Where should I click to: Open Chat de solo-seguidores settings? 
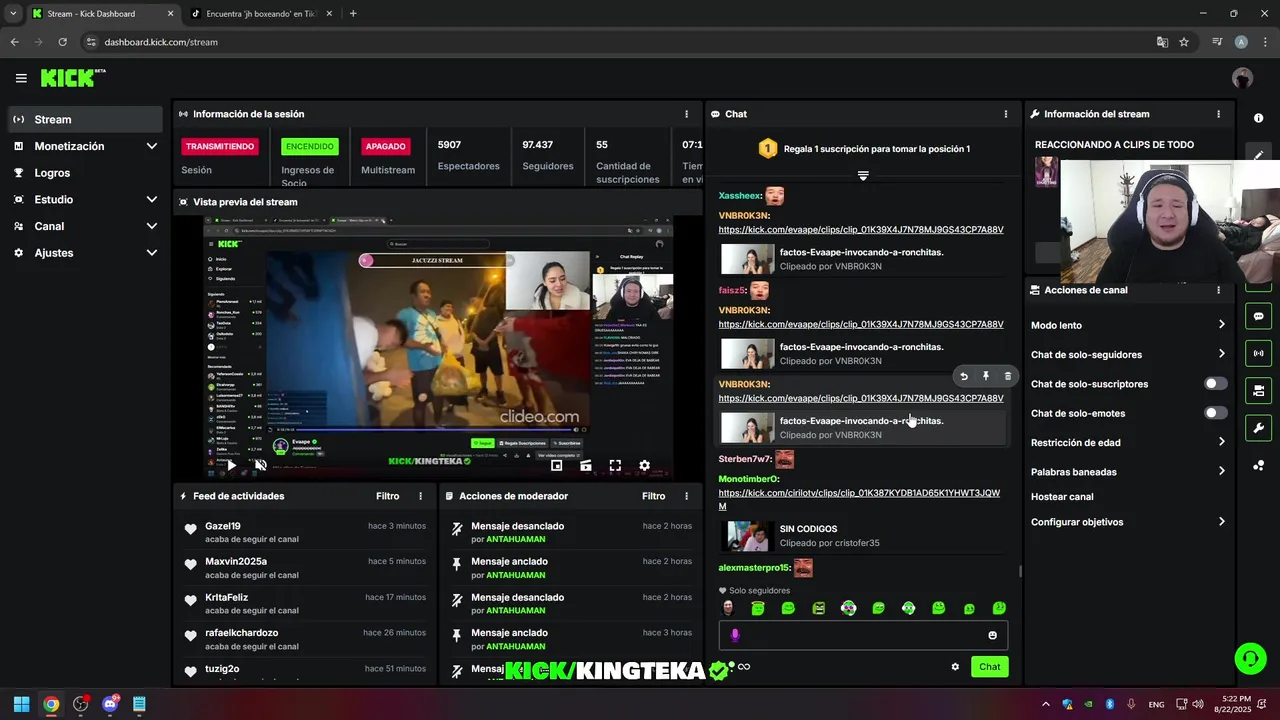[x=1128, y=354]
